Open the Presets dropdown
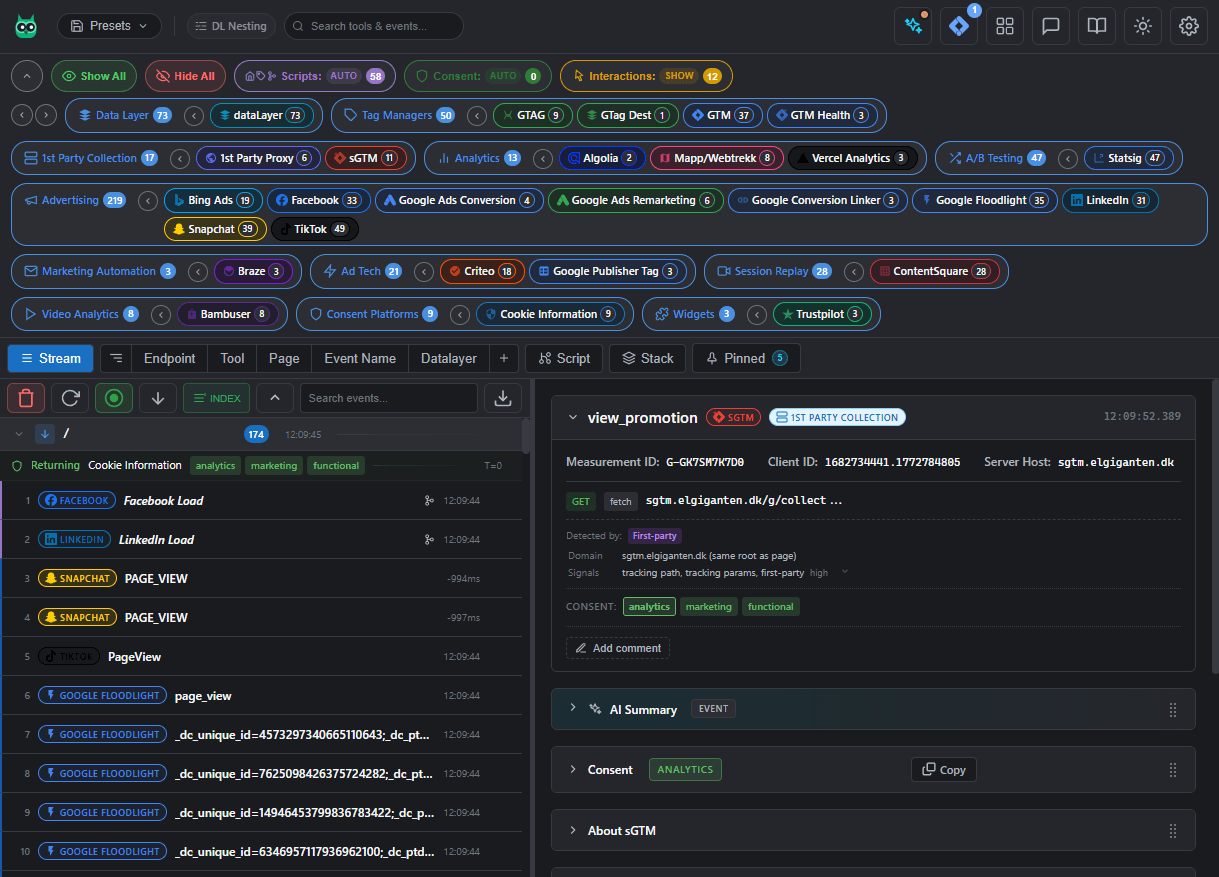 109,26
